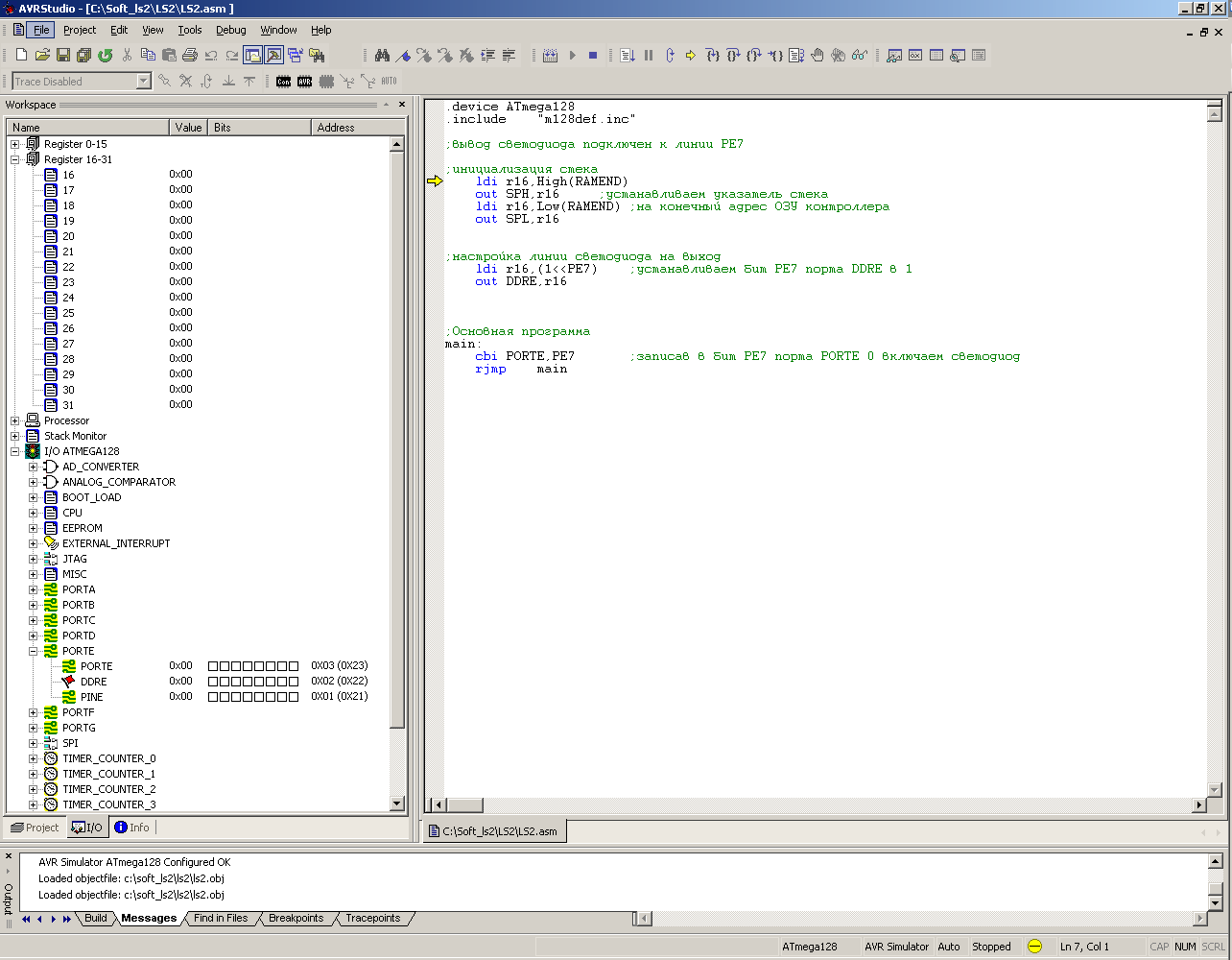Toggle second-from-left bit checkbox of PORTE
The width and height of the screenshot is (1232, 960).
[225, 666]
